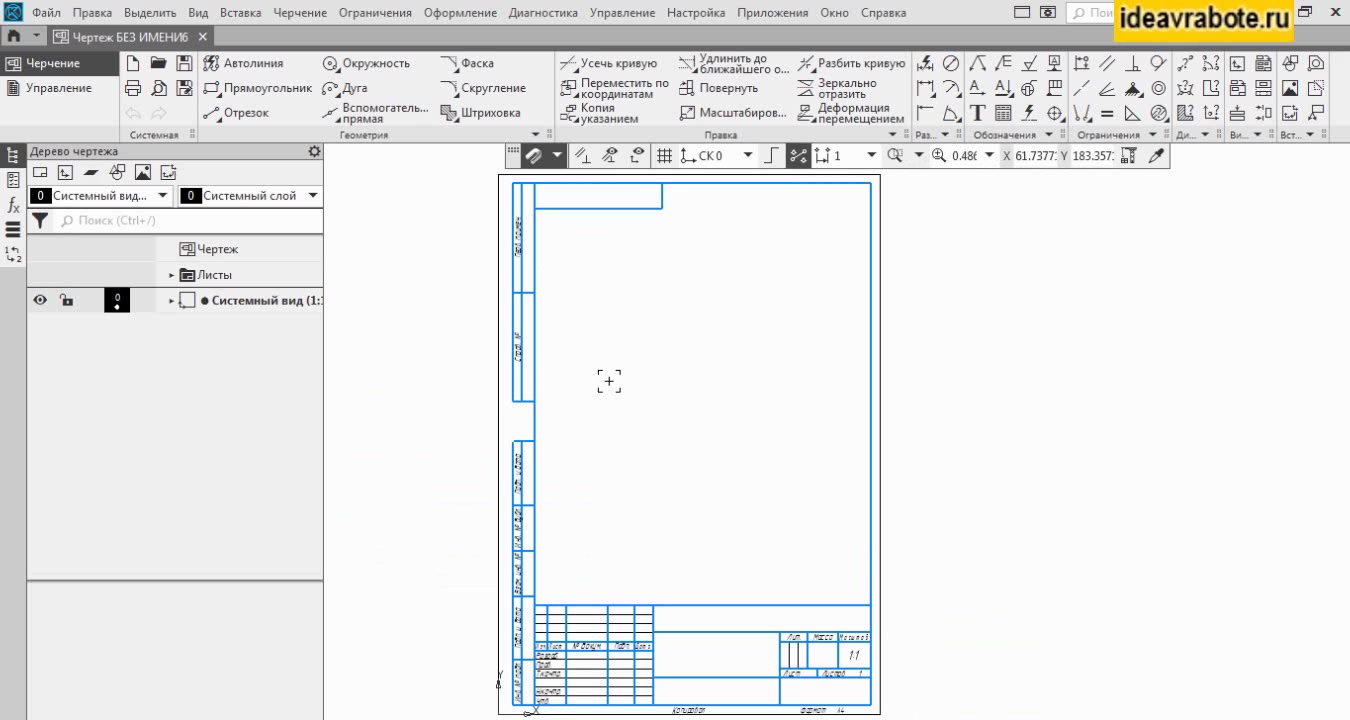Click the X coordinate input field

tap(1035, 156)
